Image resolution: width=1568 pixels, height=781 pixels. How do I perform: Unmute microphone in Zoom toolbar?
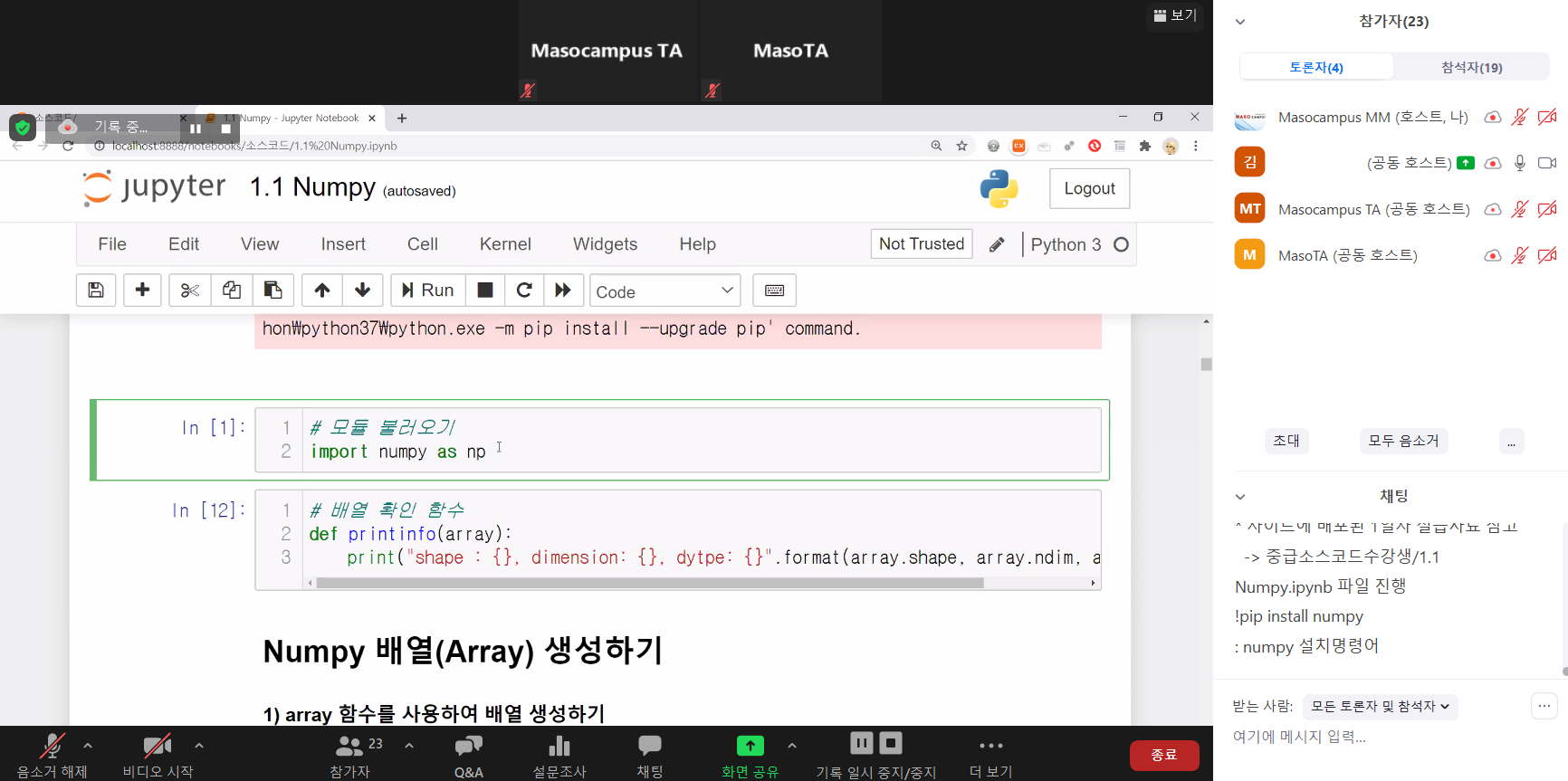tap(52, 753)
